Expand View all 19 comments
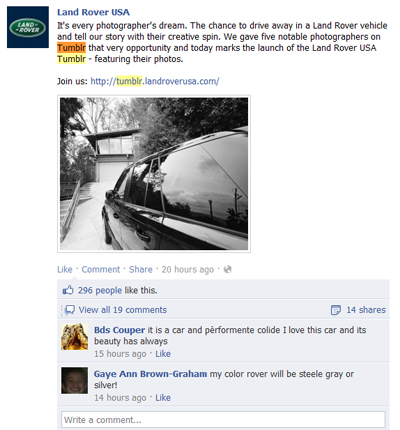Image resolution: width=400 pixels, height=430 pixels. [x=123, y=310]
